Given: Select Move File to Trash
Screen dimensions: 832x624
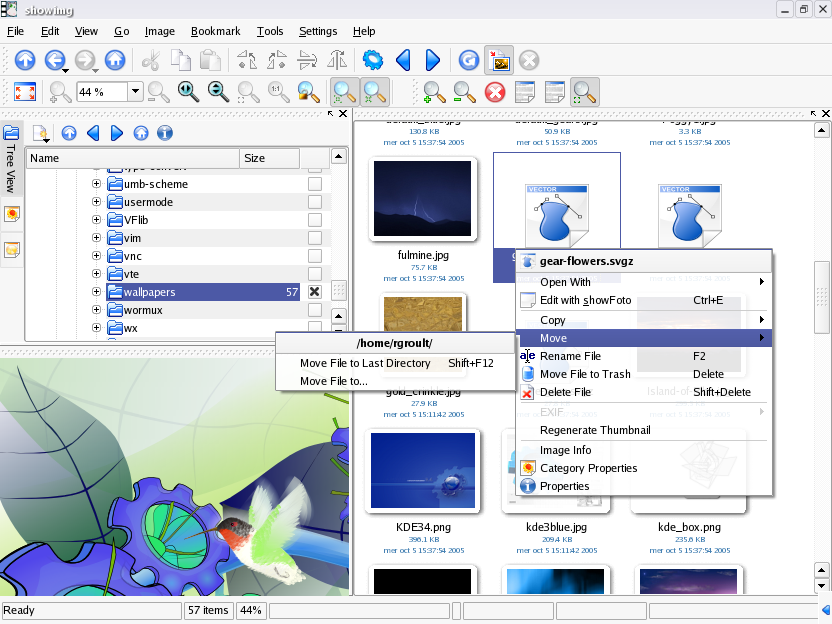Looking at the screenshot, I should tap(644, 374).
